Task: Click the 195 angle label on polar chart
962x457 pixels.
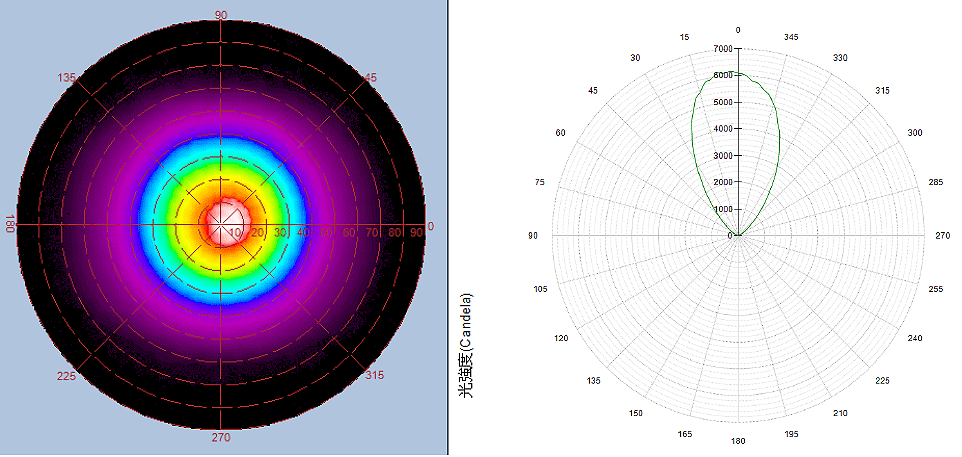Action: (791, 433)
